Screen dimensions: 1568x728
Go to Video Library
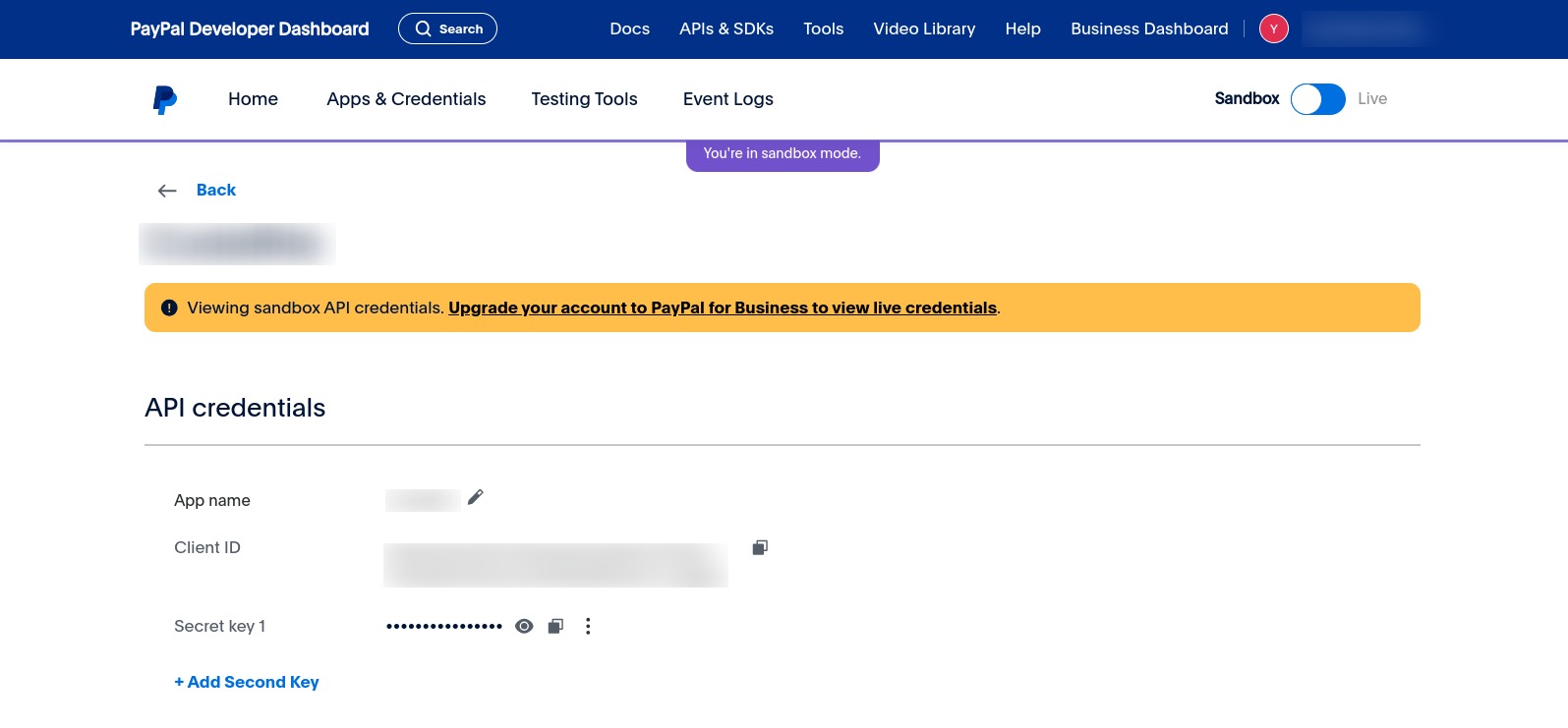coord(924,28)
